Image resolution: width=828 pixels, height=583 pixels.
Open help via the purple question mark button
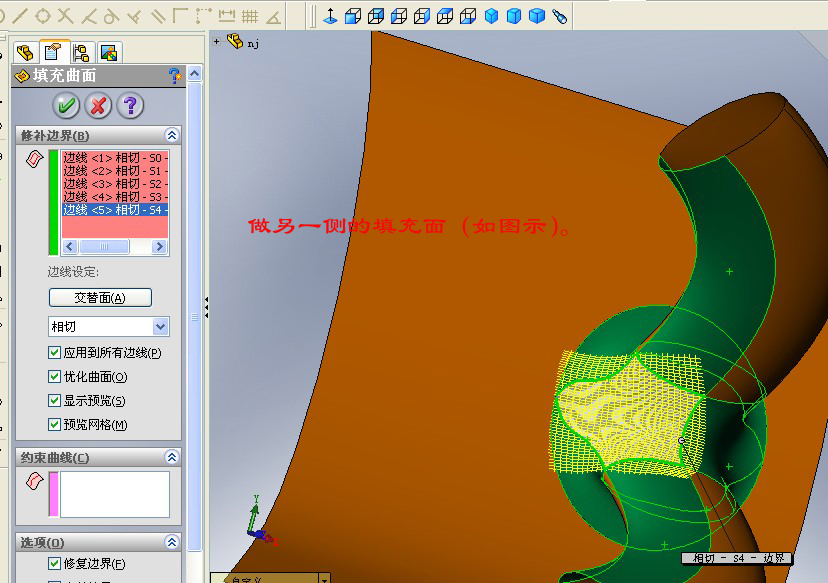point(130,106)
